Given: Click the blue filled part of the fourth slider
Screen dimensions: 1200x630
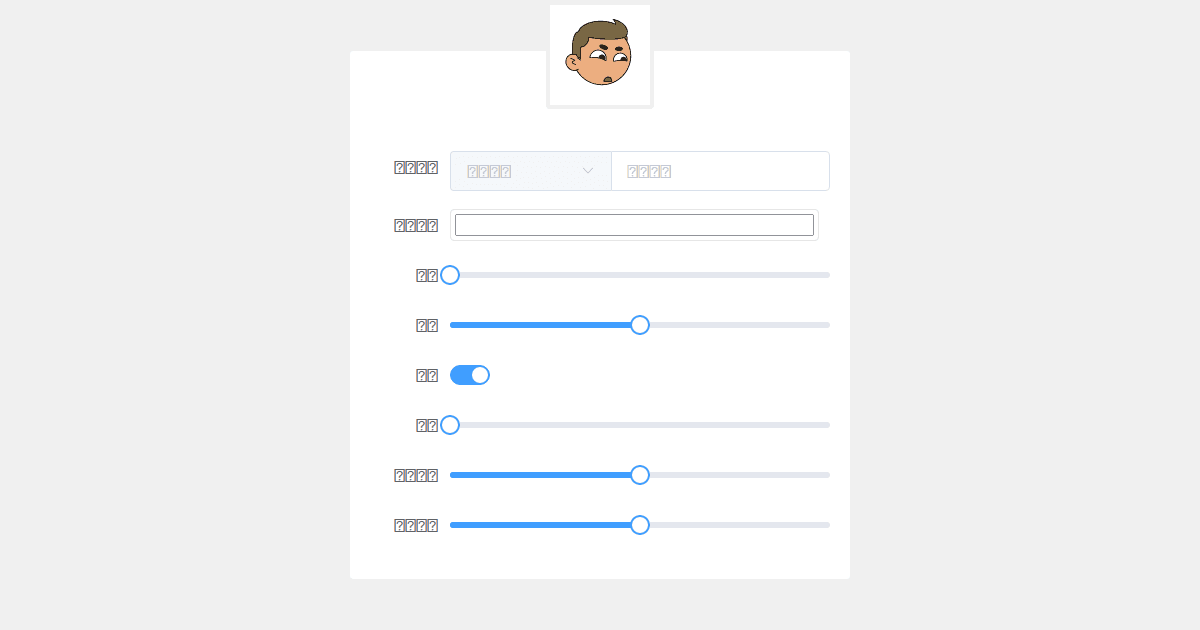Looking at the screenshot, I should pos(545,475).
